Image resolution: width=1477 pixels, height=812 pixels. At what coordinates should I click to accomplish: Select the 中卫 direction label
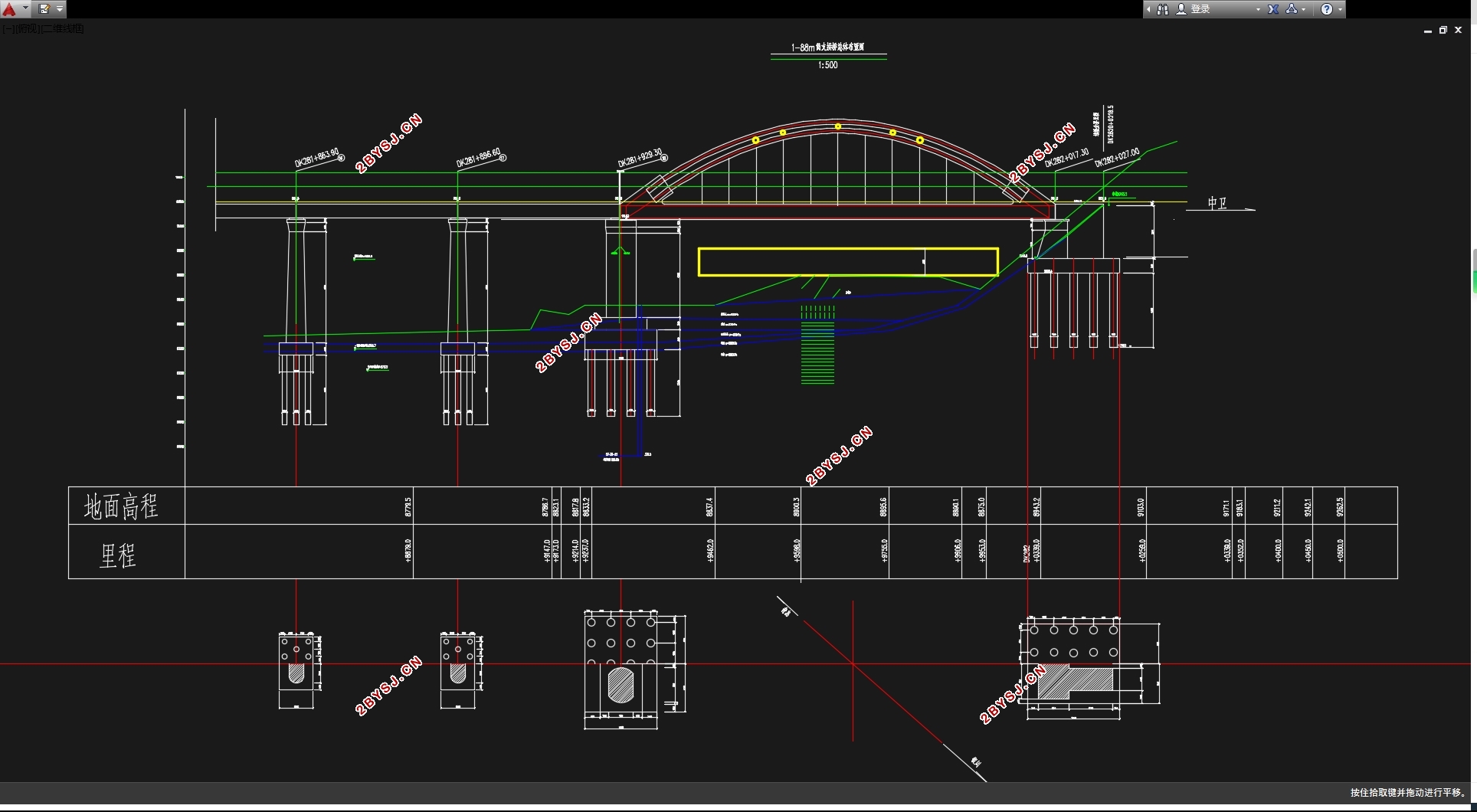(x=1217, y=202)
